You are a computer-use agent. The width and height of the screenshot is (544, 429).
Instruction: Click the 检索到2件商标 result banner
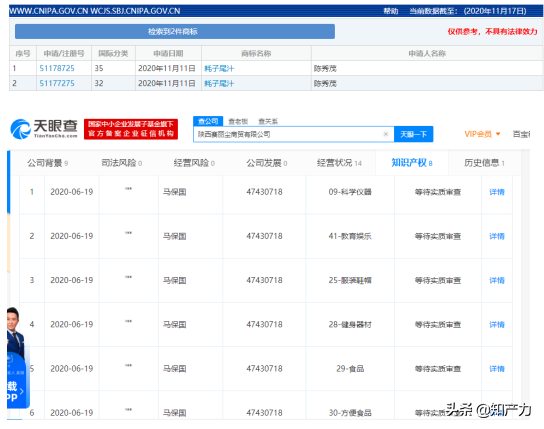[175, 32]
